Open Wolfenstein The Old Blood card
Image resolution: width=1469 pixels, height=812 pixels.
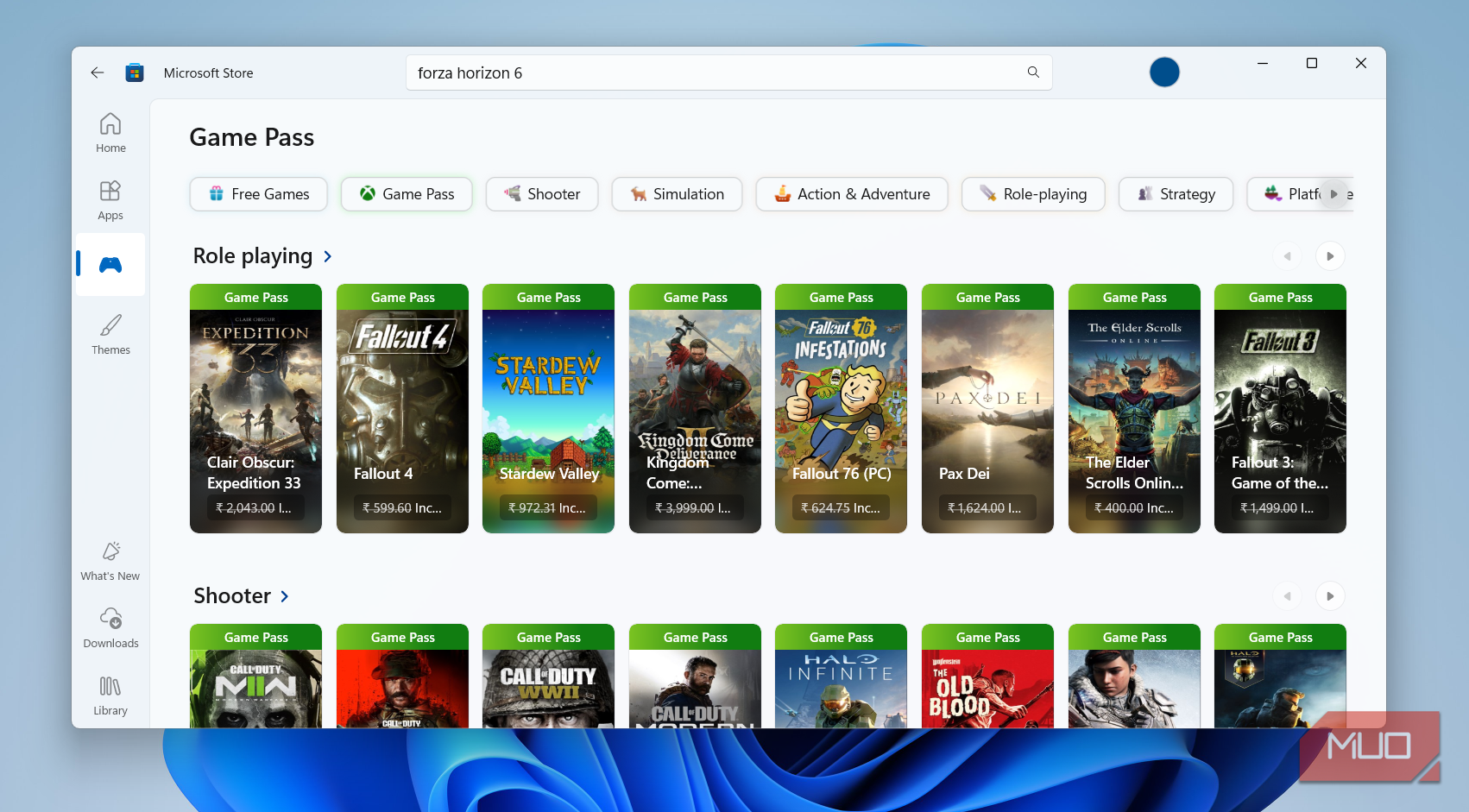point(987,676)
